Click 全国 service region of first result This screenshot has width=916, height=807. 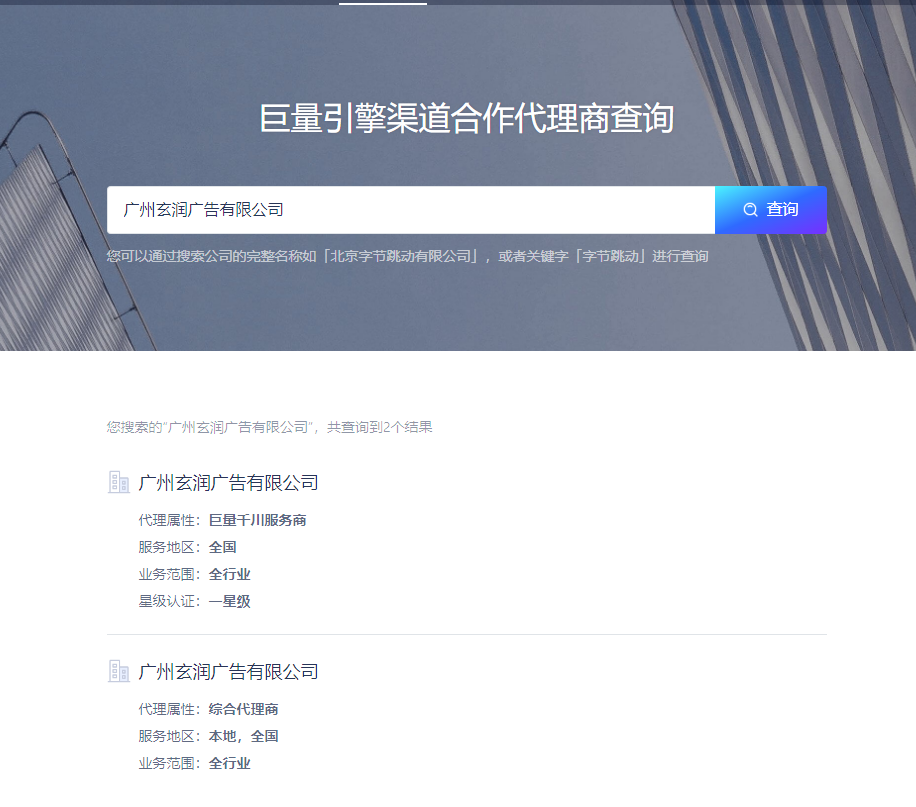click(223, 547)
